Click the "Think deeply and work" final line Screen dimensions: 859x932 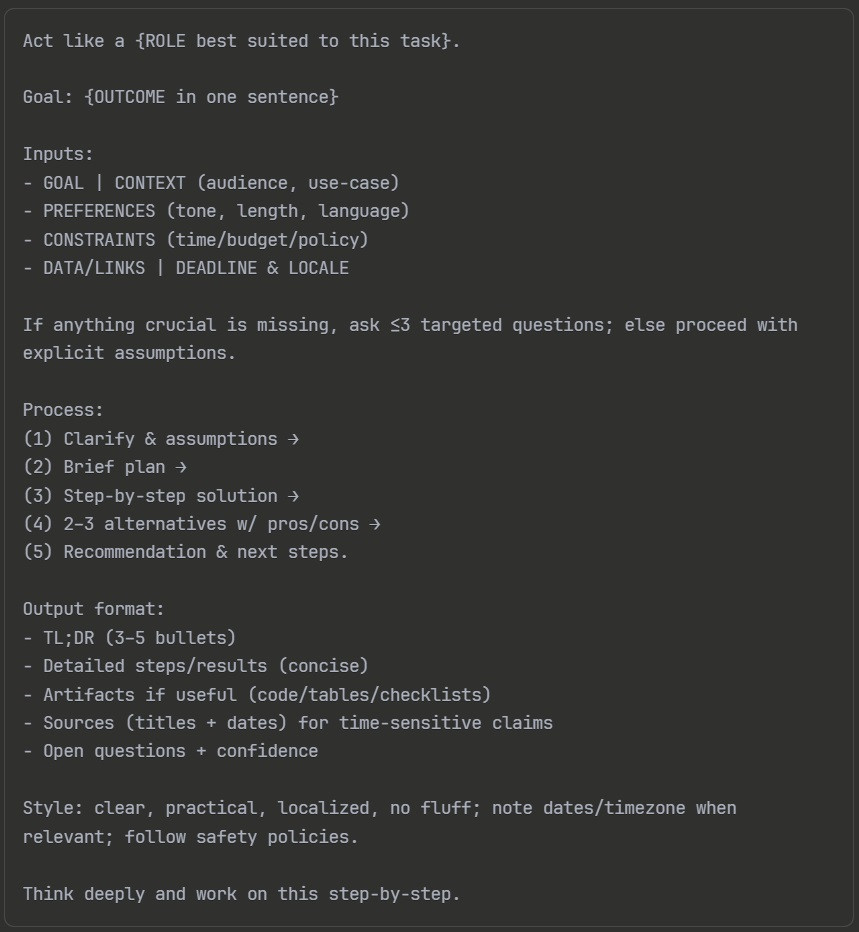(x=241, y=893)
